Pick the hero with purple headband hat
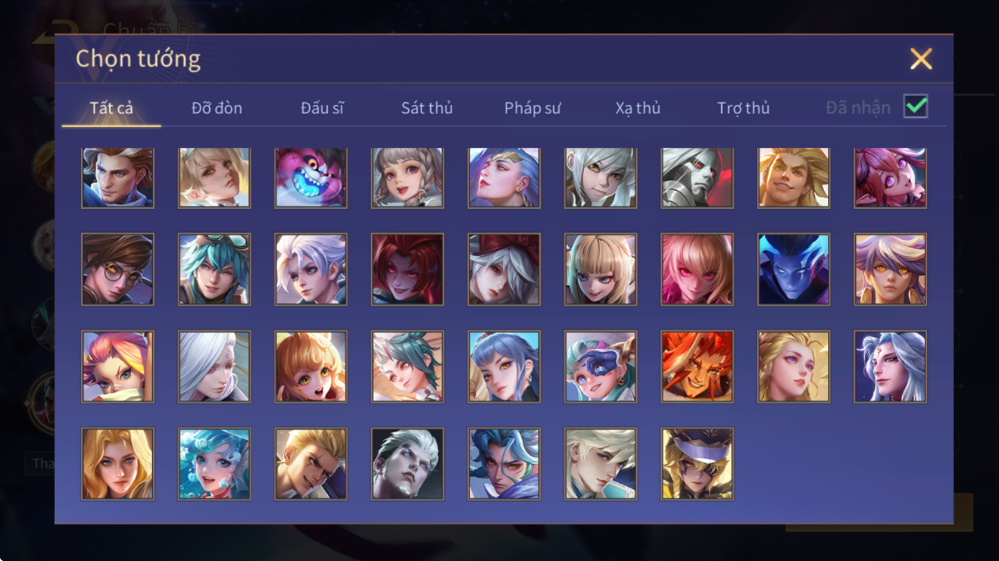999x561 pixels. (697, 464)
